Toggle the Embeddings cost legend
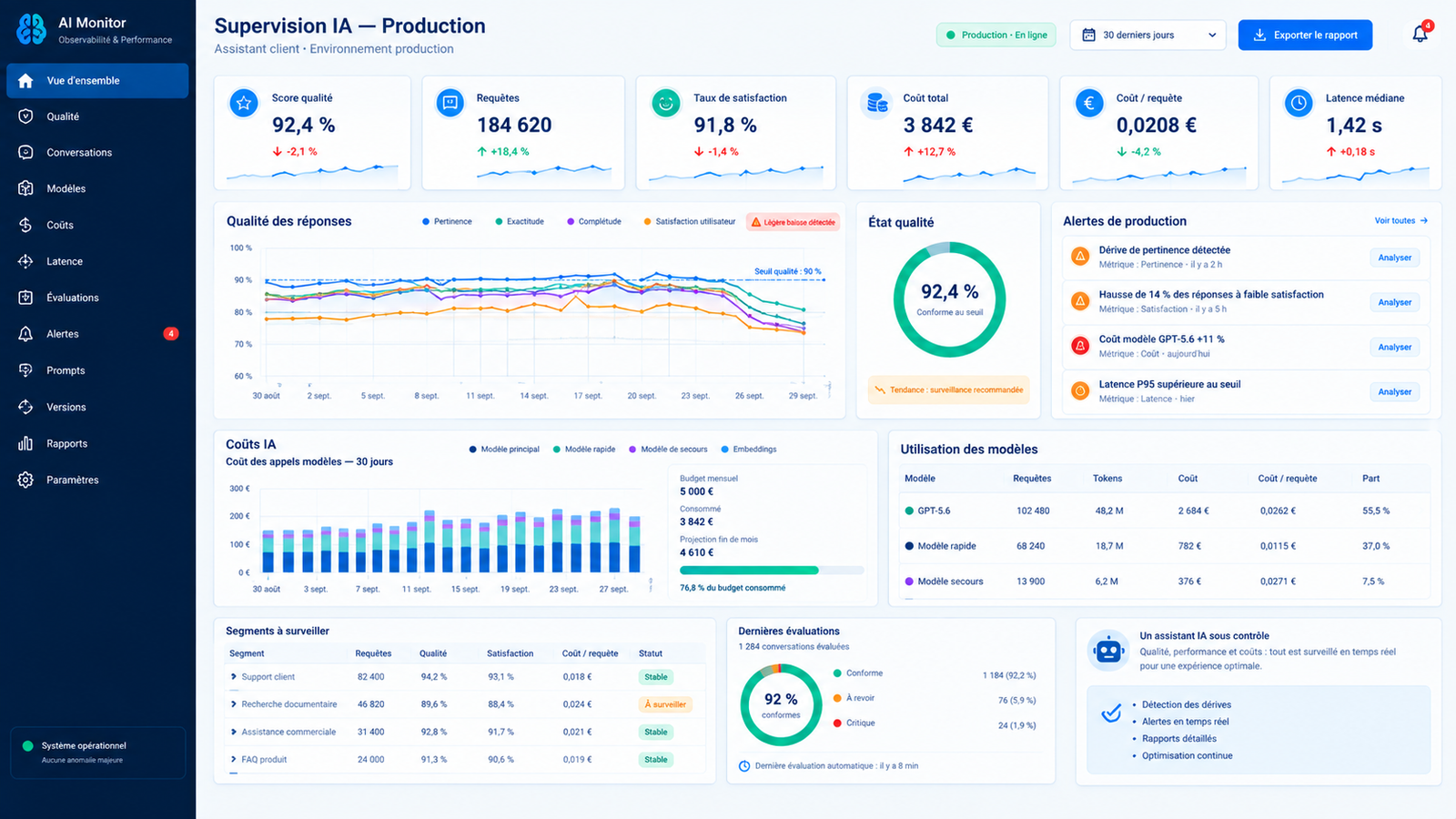Viewport: 1456px width, 819px height. (749, 449)
